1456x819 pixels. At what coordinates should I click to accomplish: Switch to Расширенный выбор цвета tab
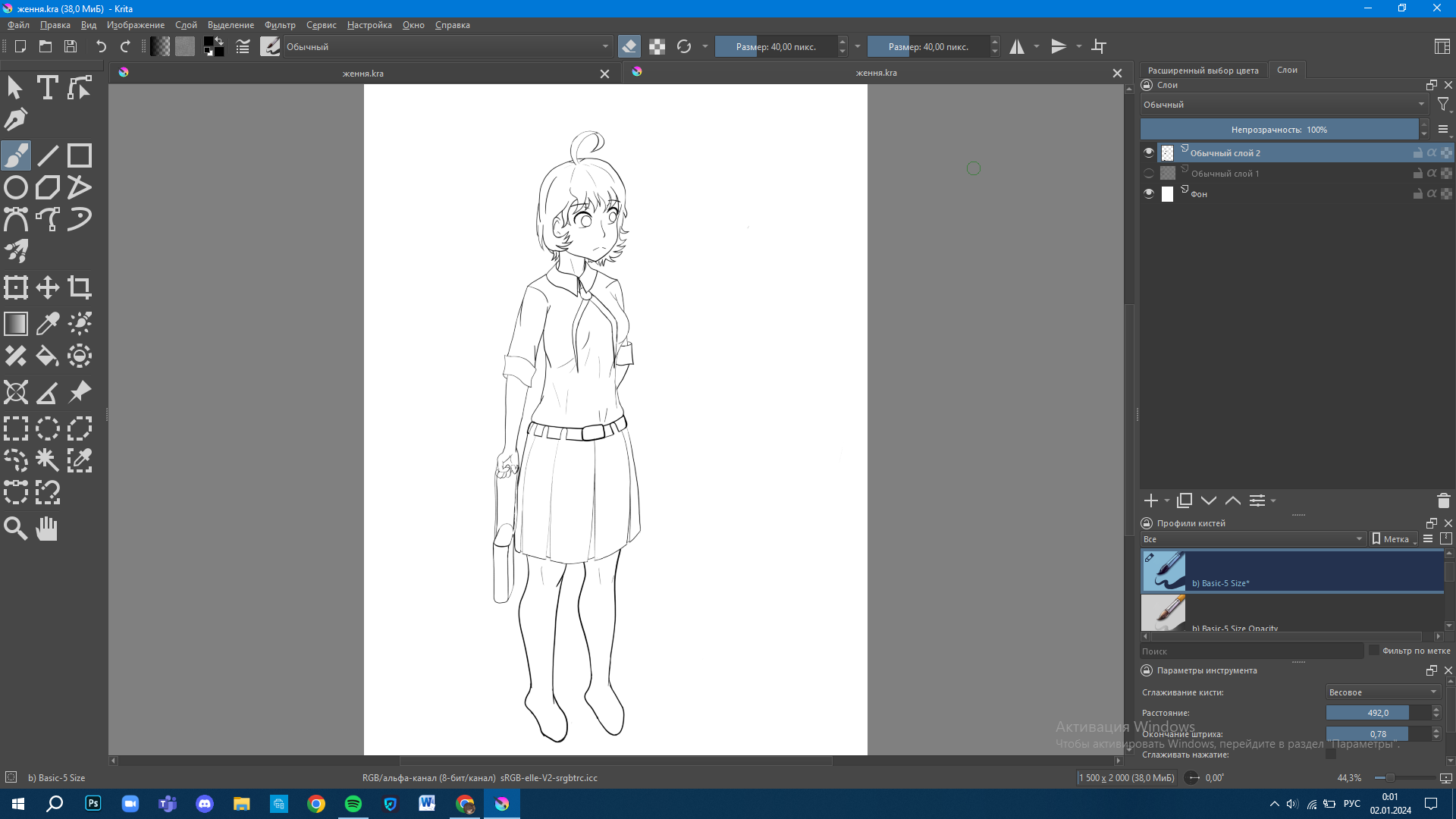point(1203,71)
